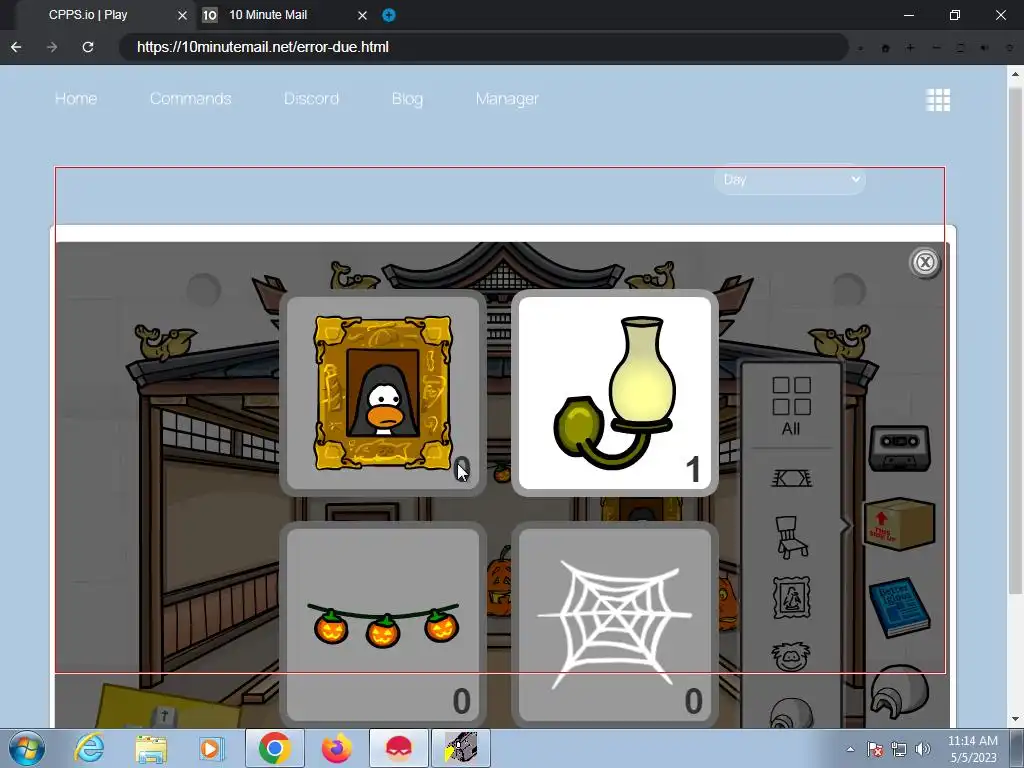Select the pumpkin string lights item
The height and width of the screenshot is (768, 1024).
pyautogui.click(x=383, y=625)
